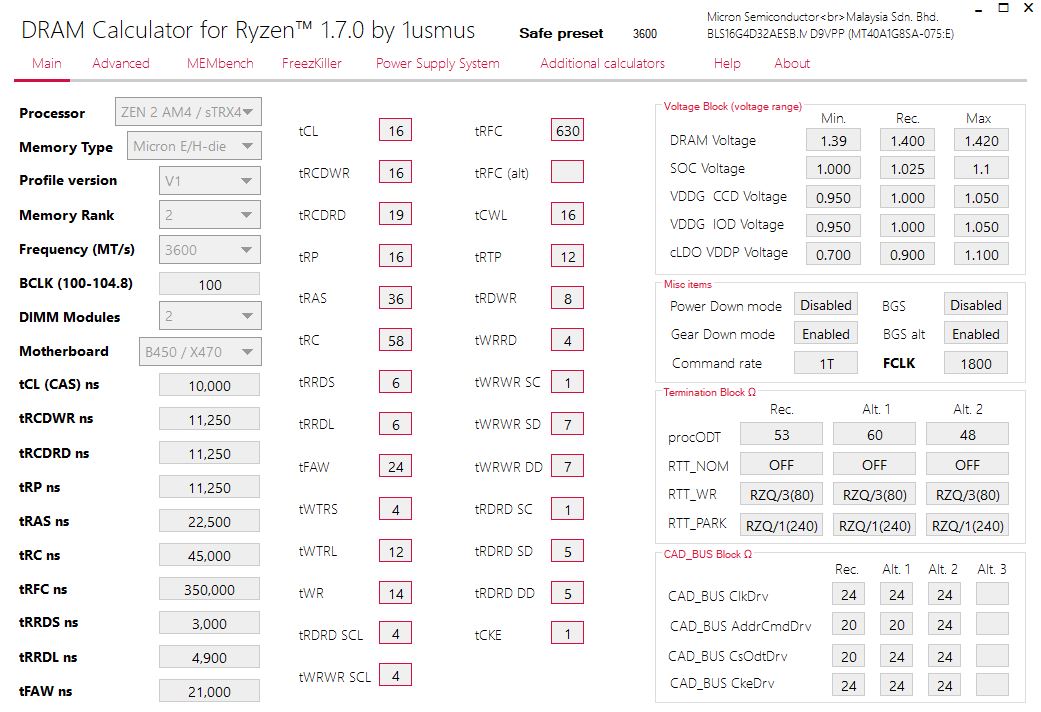The image size is (1041, 712).
Task: Open Additional calculators tab
Action: (602, 63)
